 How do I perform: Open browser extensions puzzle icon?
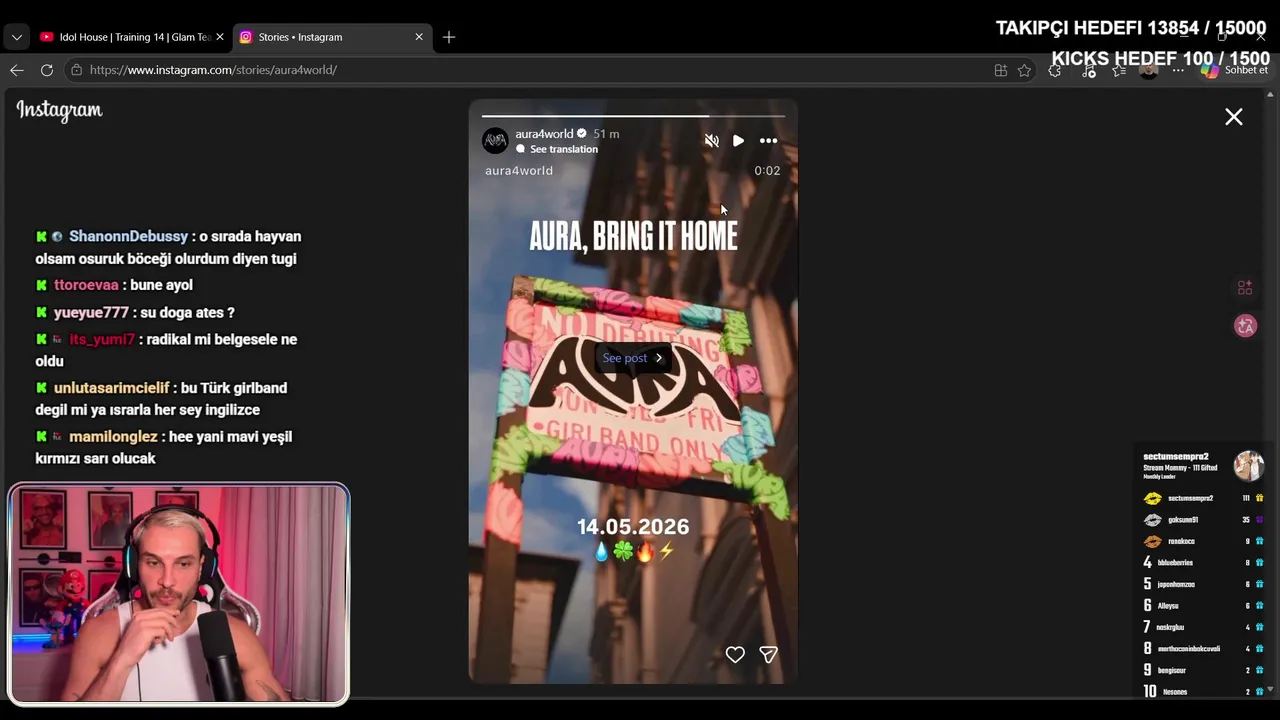1055,70
